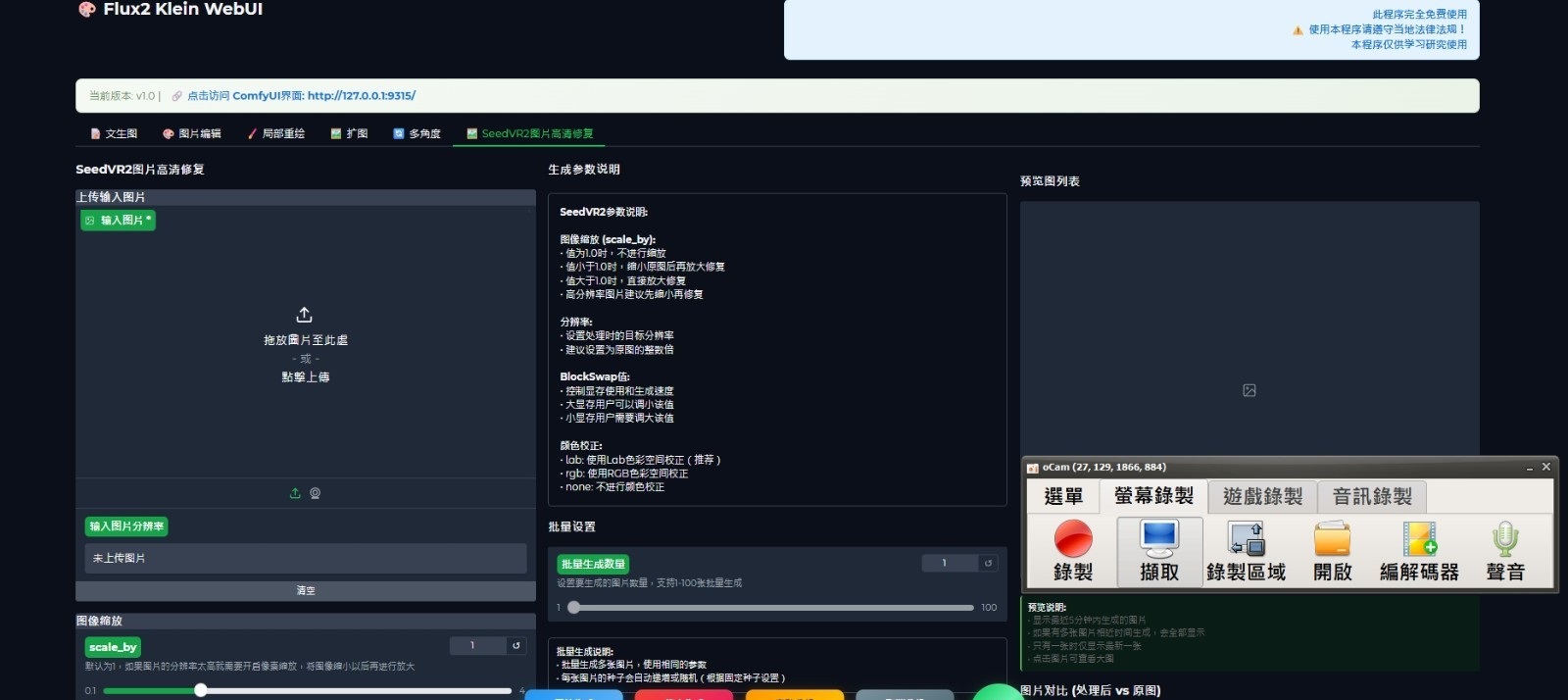Click oCam 開啟 folder button
Screen dimensions: 1568x700
click(1333, 552)
